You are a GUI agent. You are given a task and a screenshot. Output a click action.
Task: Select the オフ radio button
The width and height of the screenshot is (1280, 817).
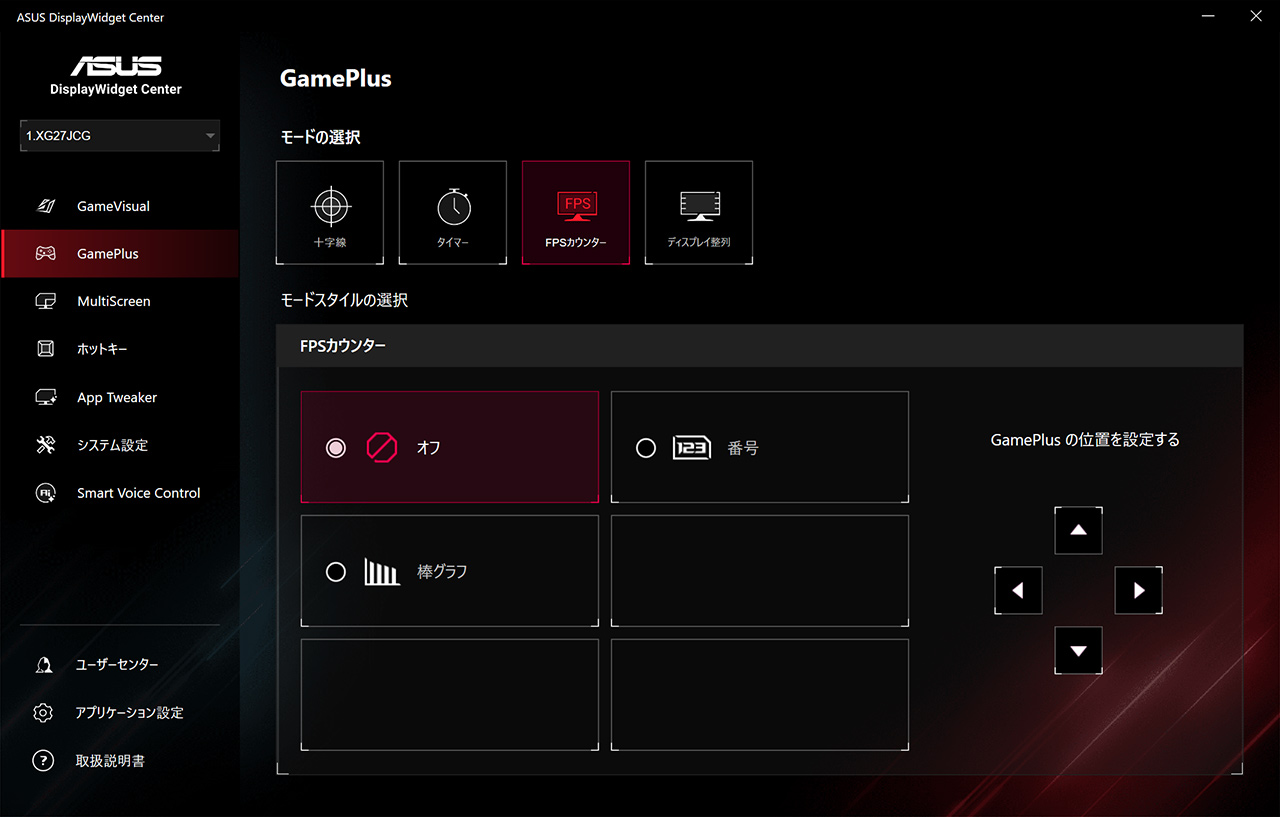coord(336,448)
